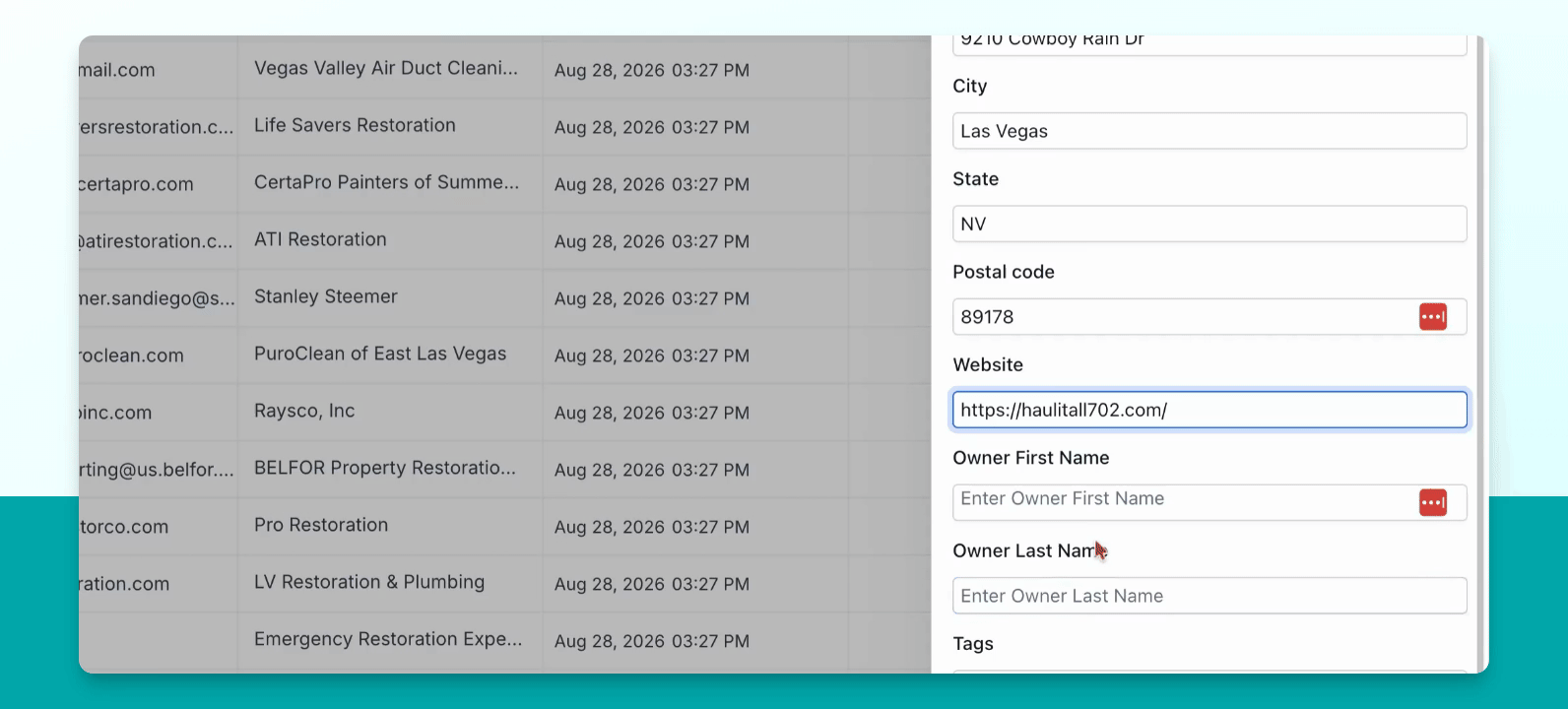This screenshot has width=1568, height=709.
Task: Click the State field label
Action: tap(976, 178)
